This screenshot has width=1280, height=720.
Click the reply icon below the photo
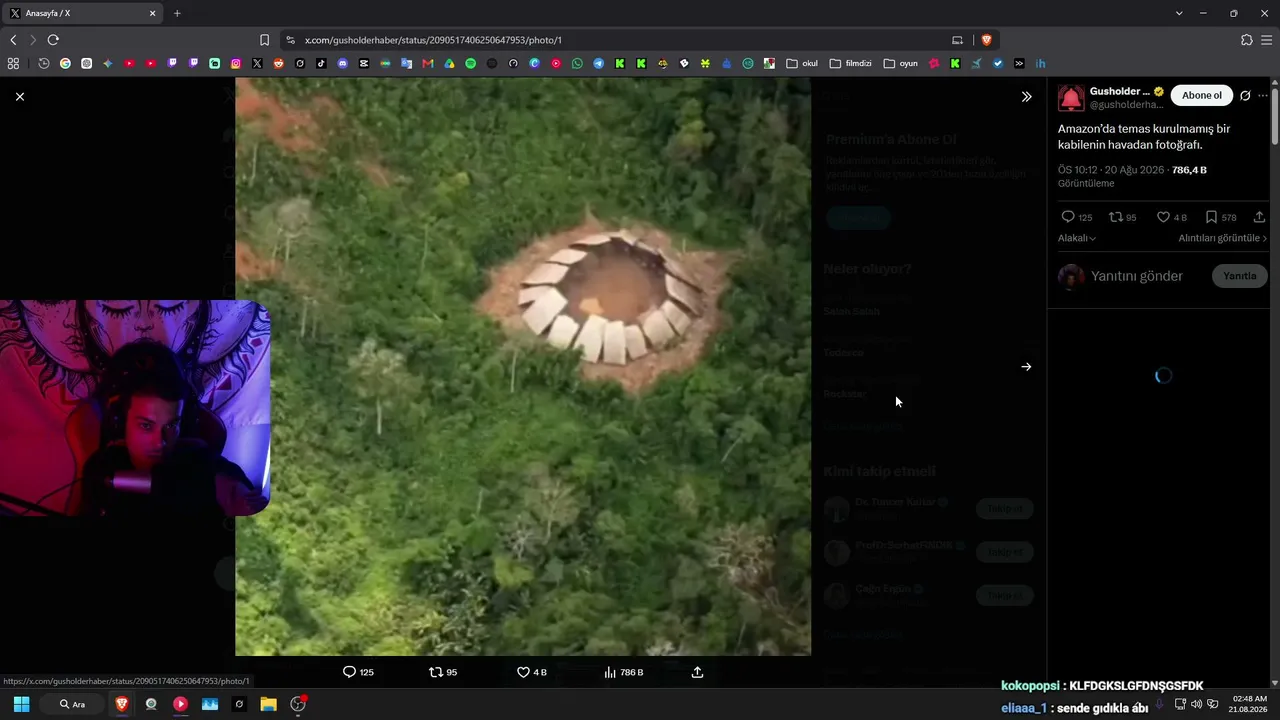(x=349, y=672)
